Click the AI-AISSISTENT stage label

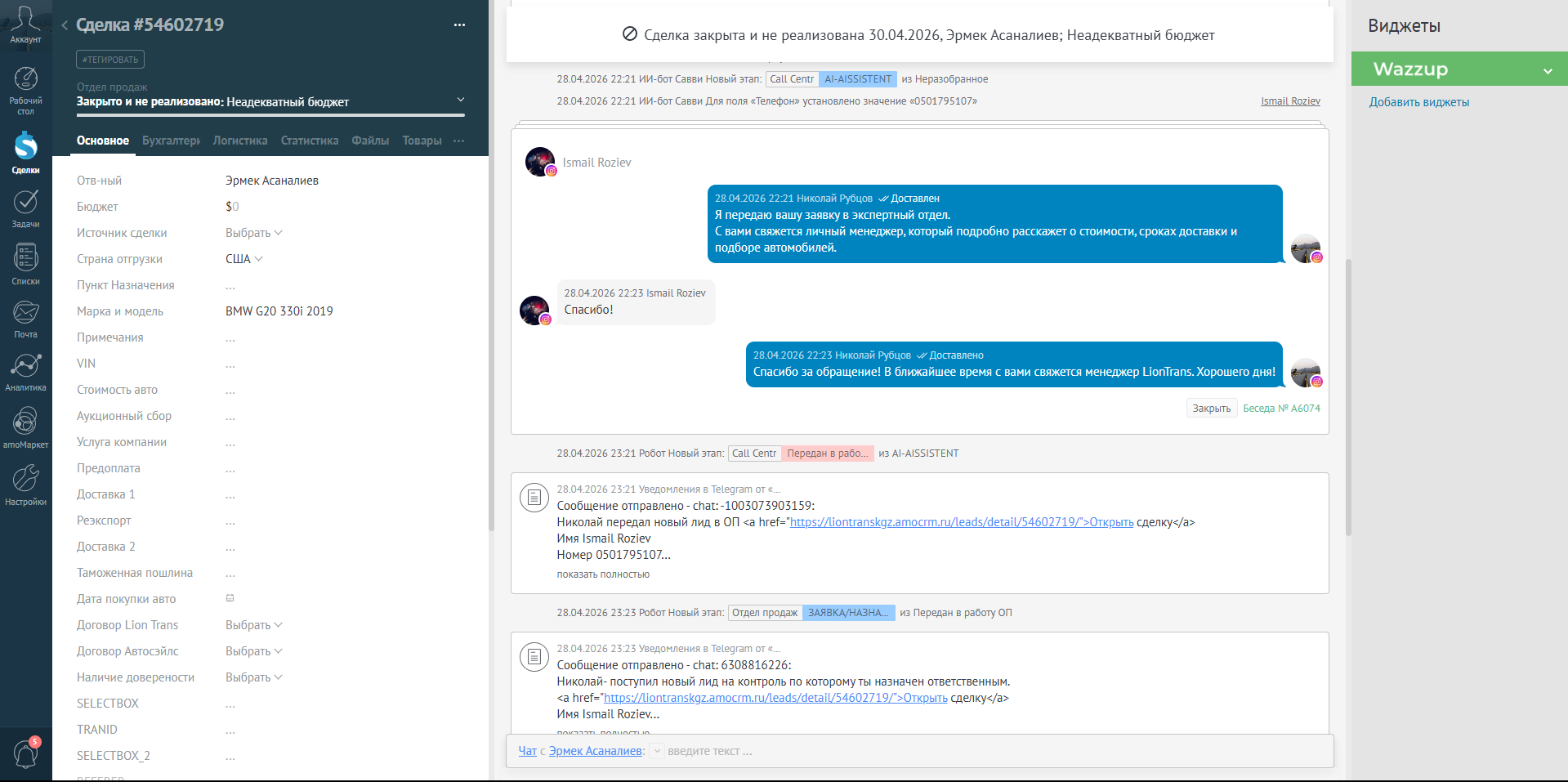[x=858, y=79]
